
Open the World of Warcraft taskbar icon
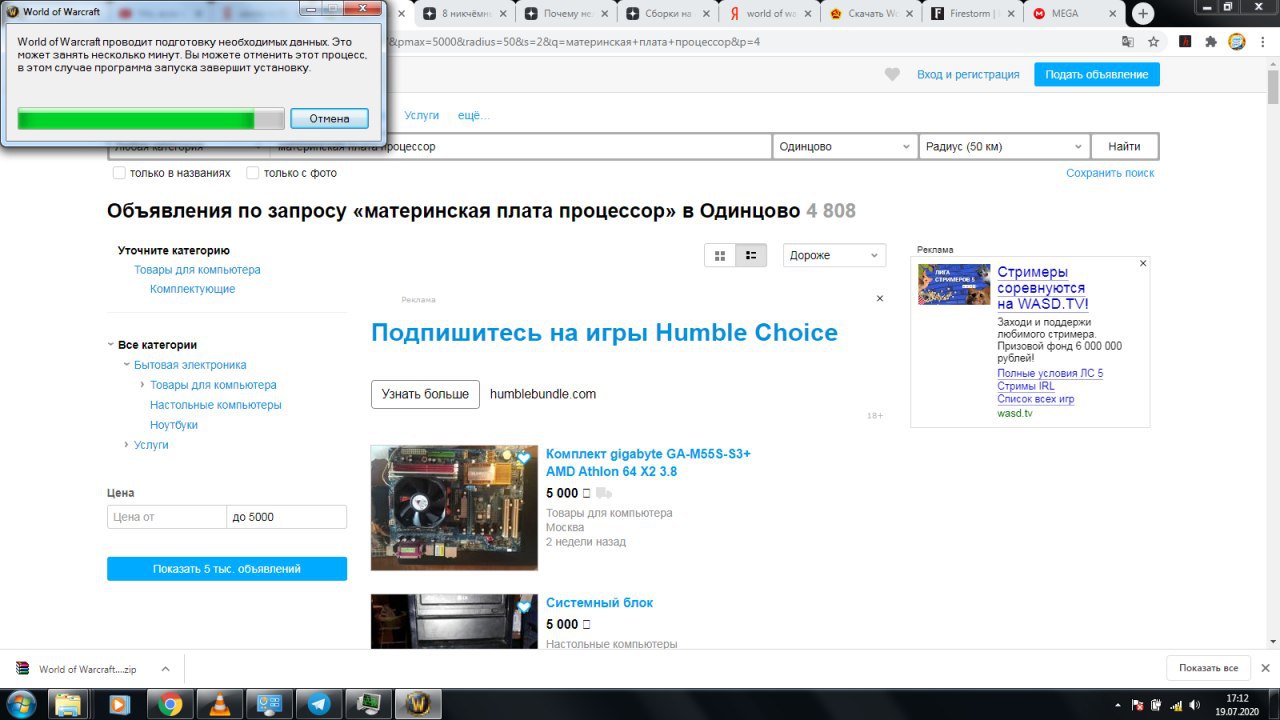click(x=418, y=704)
